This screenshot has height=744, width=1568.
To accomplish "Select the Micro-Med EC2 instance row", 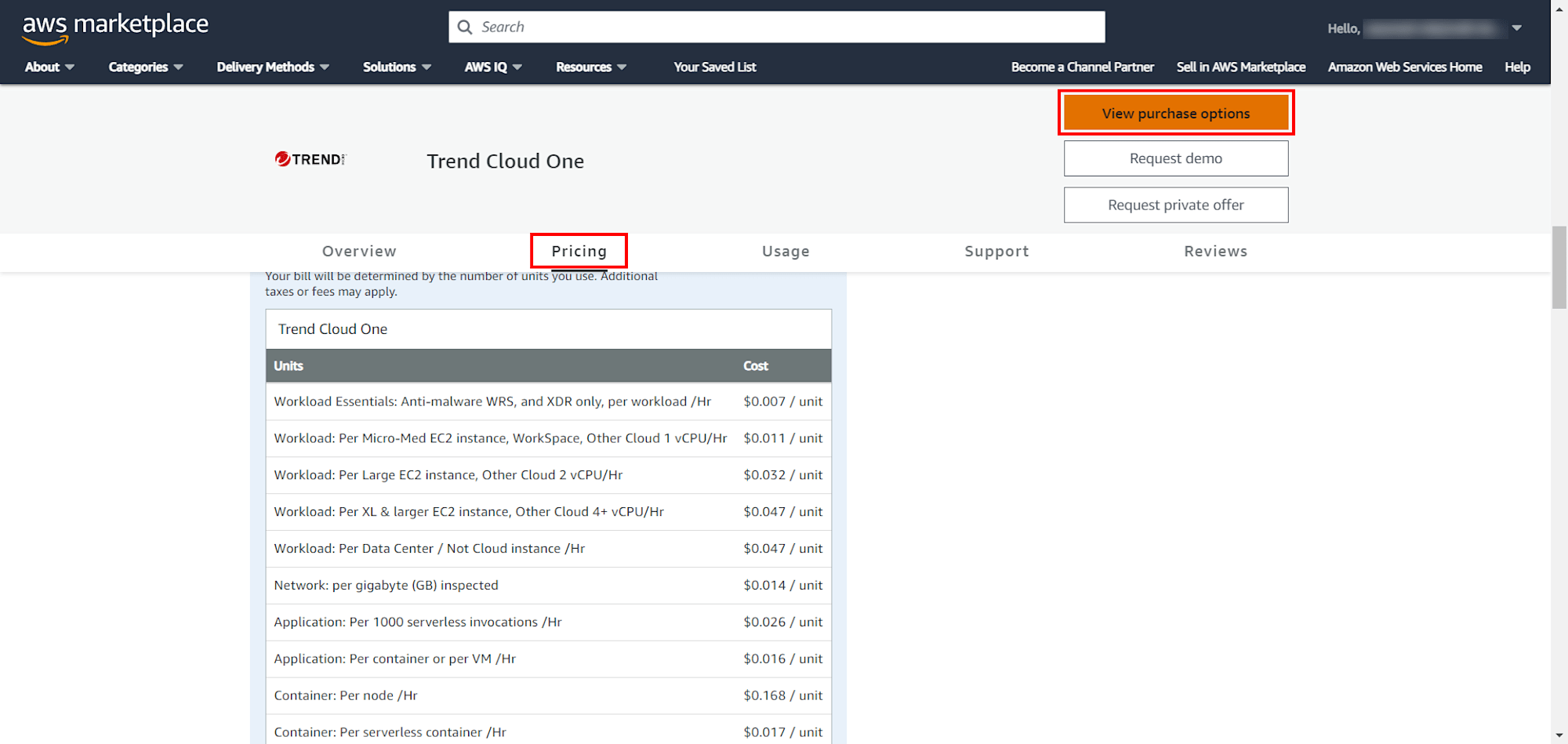I will click(549, 438).
